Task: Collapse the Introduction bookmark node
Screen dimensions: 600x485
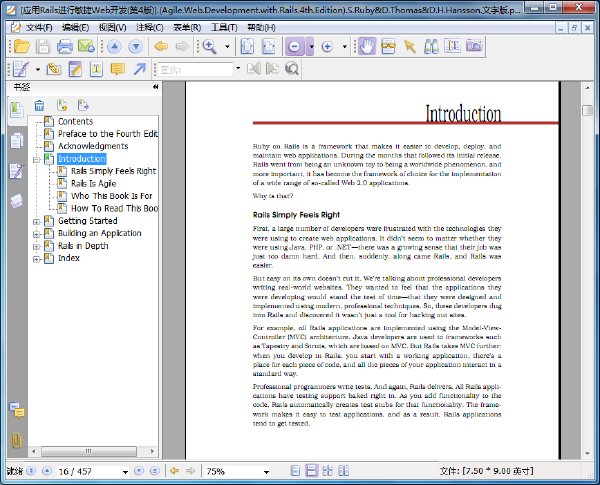Action: pos(37,159)
